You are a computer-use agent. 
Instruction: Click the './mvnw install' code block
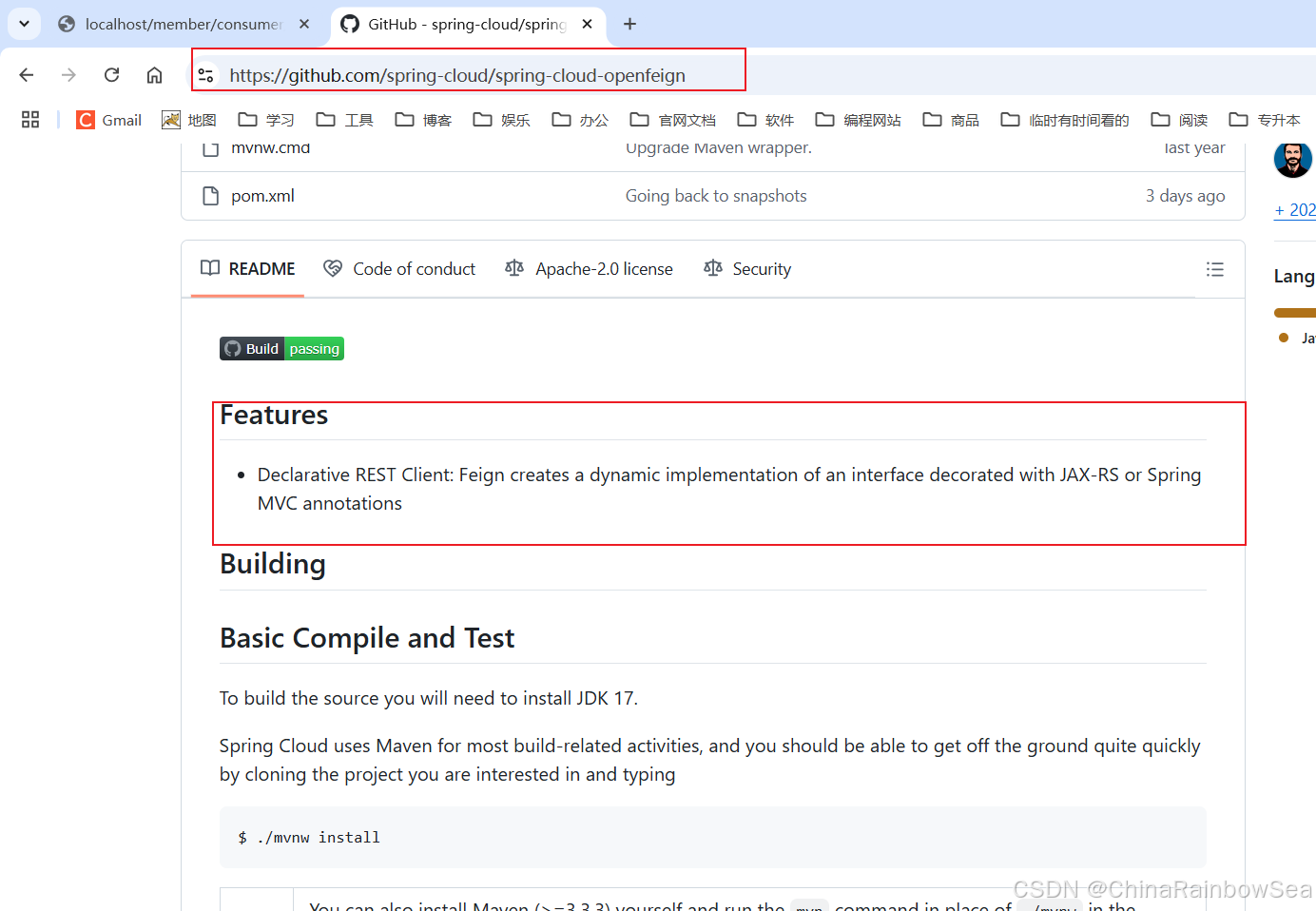click(713, 837)
